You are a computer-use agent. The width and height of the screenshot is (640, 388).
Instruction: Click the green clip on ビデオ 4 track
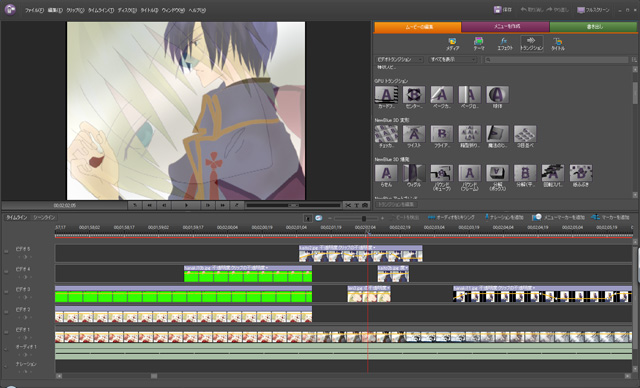coord(248,274)
